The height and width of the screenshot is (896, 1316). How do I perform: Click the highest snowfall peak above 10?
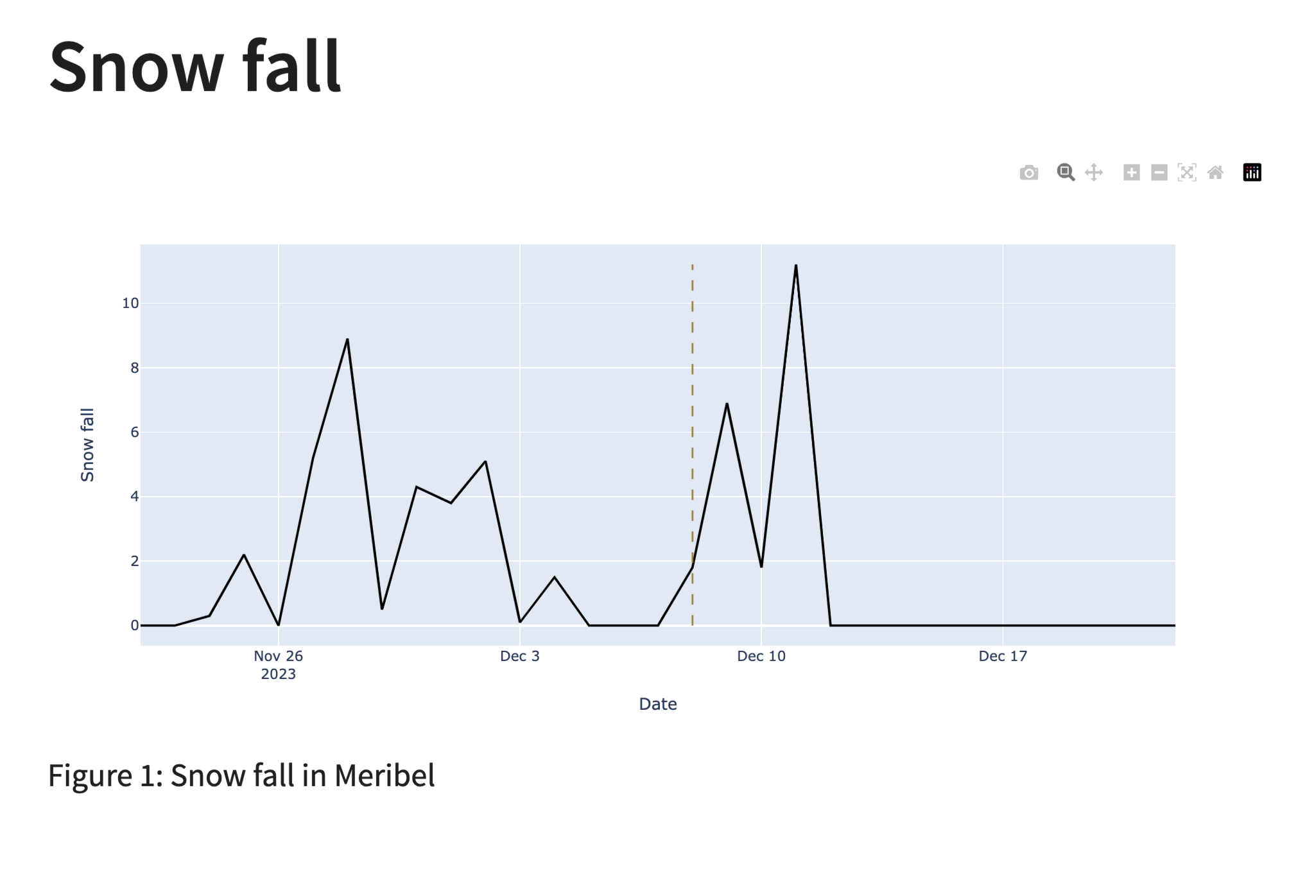point(796,266)
